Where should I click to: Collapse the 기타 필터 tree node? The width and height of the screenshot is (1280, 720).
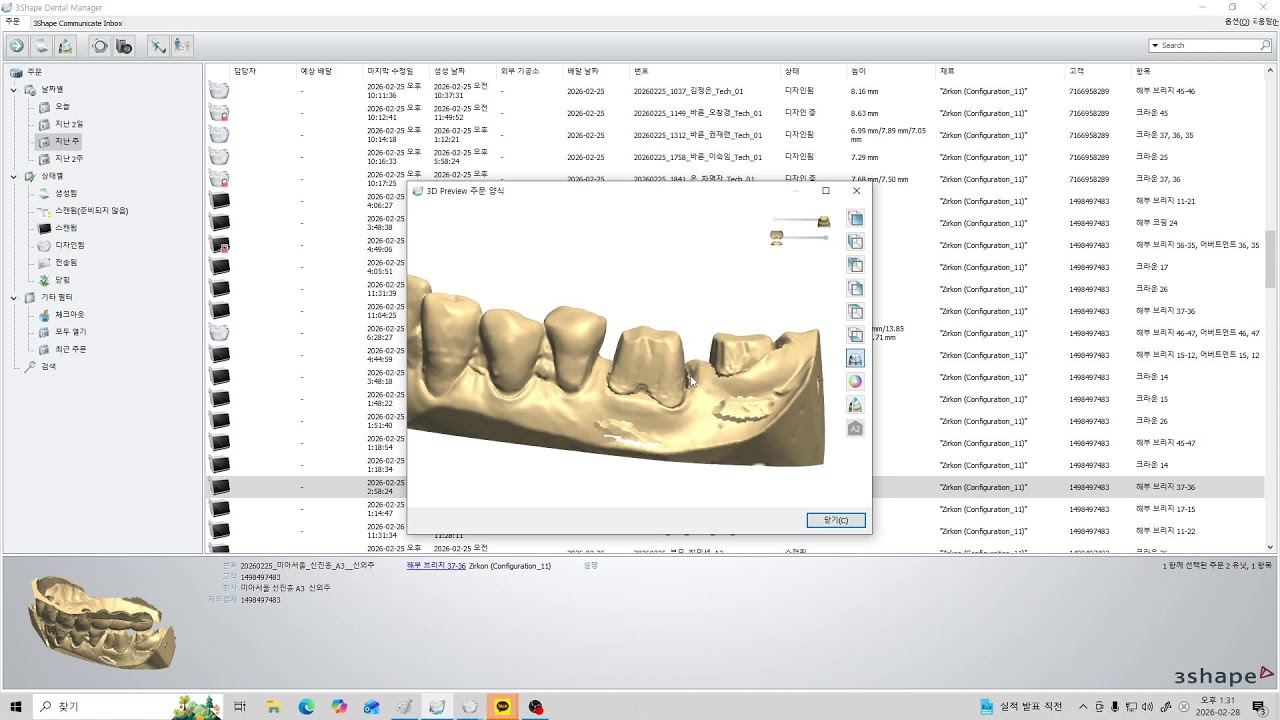click(x=14, y=297)
